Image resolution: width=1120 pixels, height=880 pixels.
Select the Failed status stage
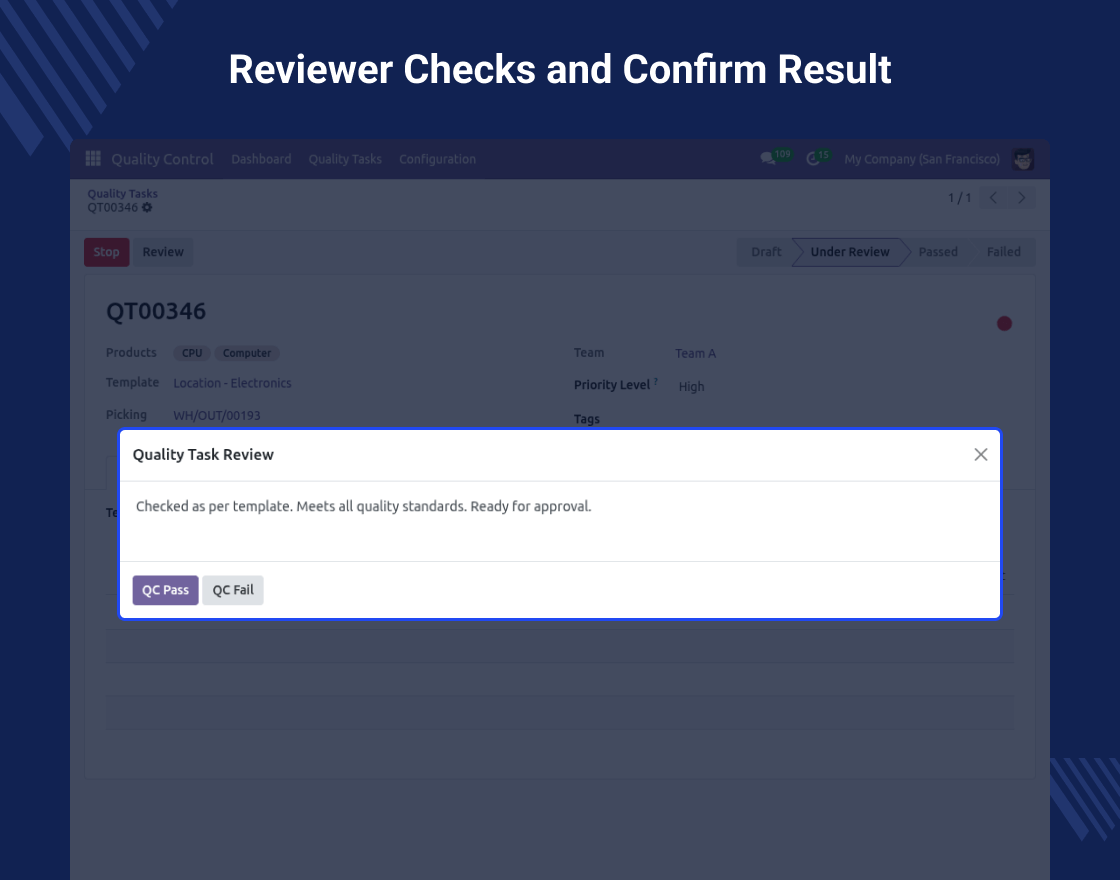pyautogui.click(x=1003, y=252)
